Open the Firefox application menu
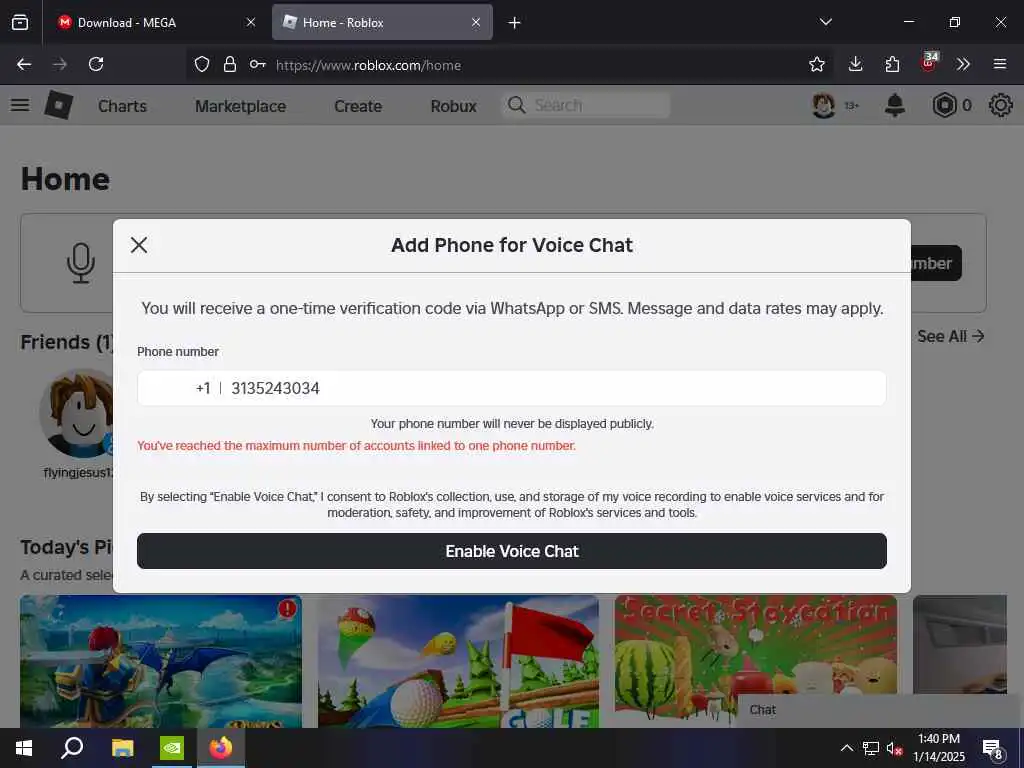1024x768 pixels. 1000,64
